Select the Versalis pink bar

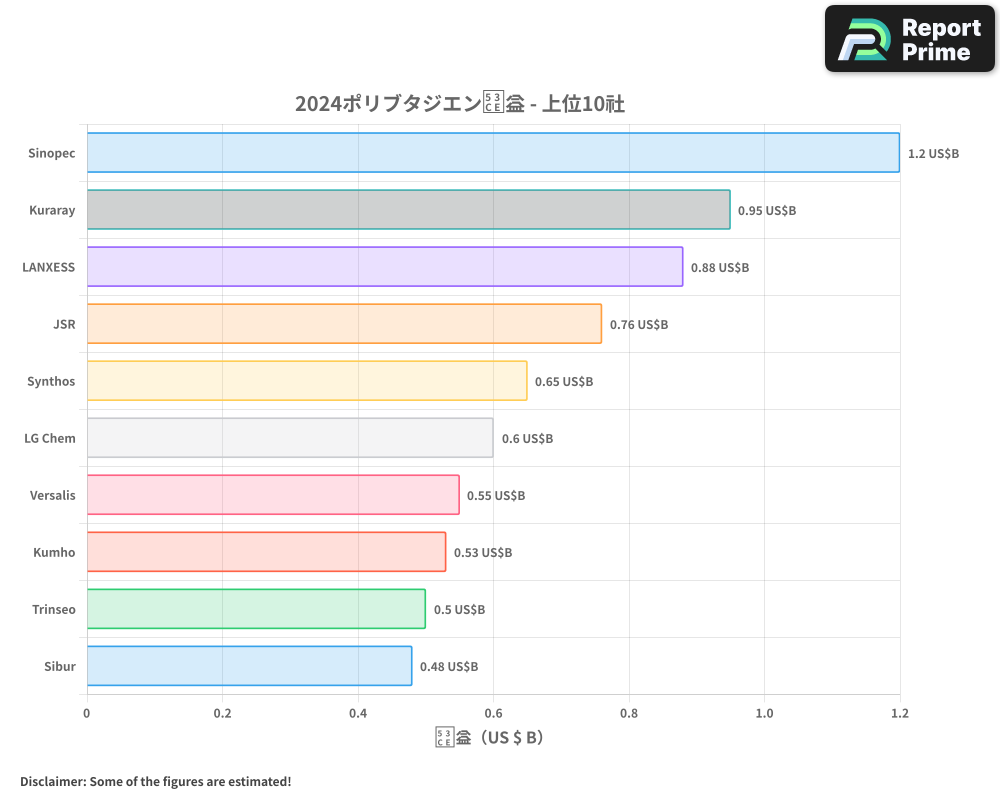270,495
